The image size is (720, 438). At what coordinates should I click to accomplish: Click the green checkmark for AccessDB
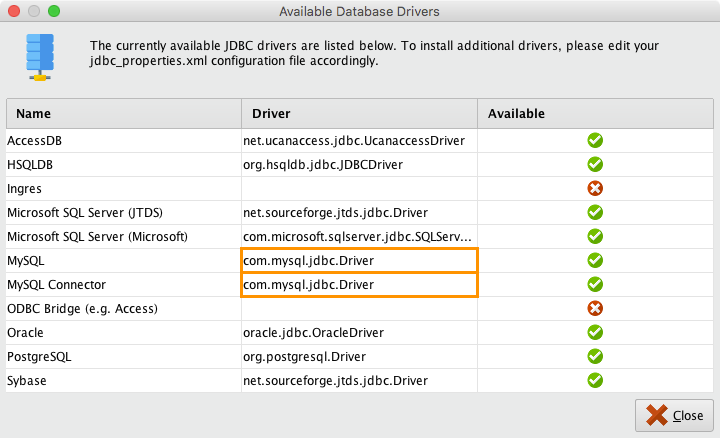(x=595, y=140)
